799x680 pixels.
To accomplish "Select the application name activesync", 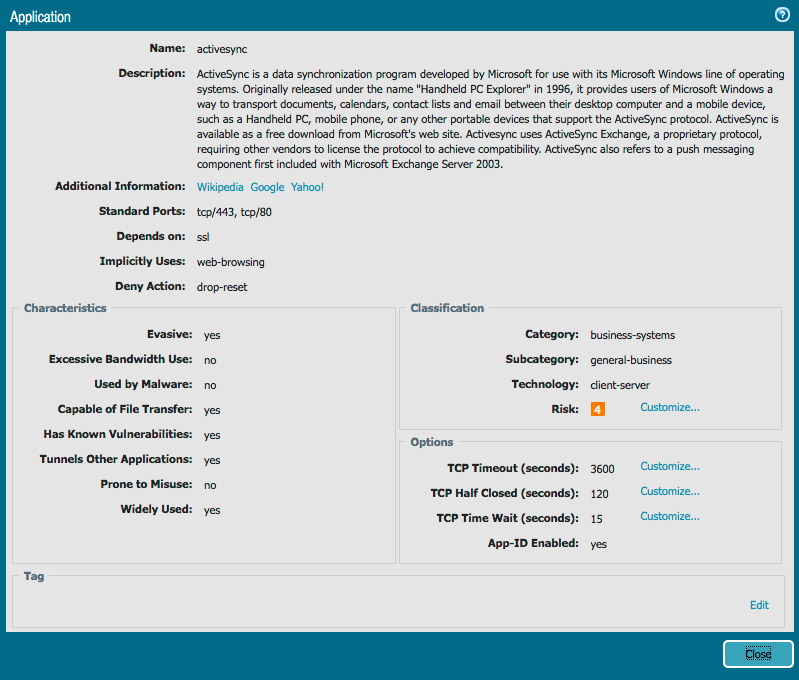I will point(222,49).
